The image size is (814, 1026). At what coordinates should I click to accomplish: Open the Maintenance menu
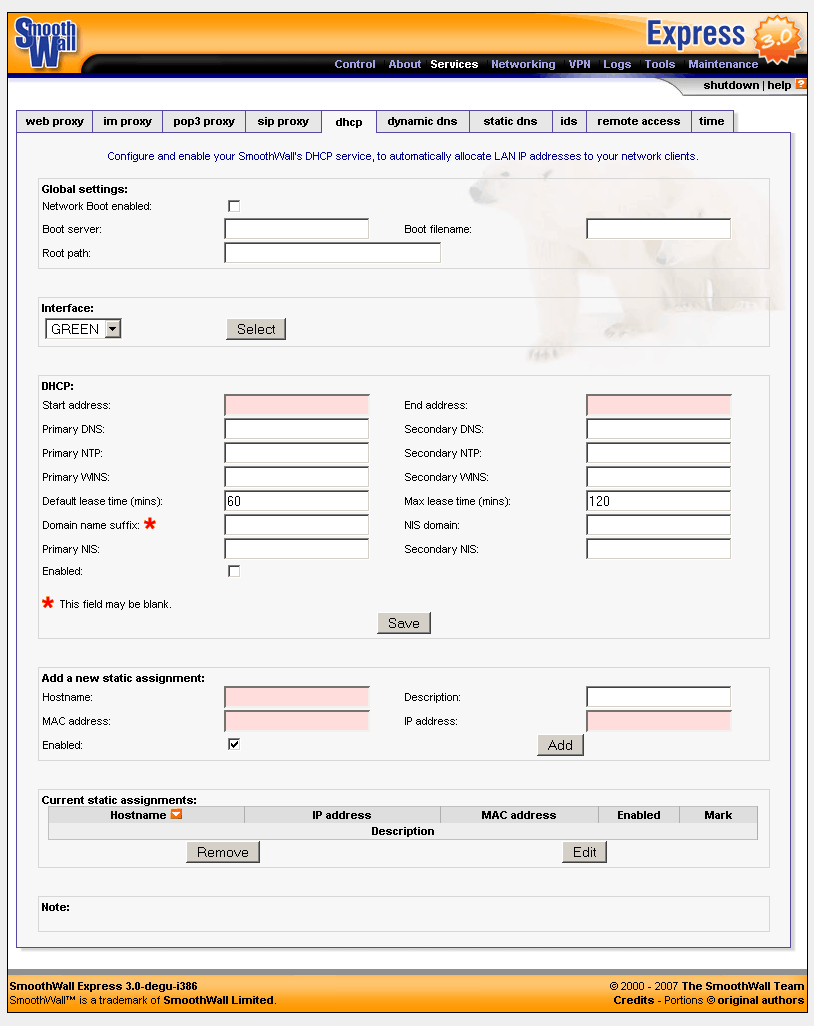point(723,64)
